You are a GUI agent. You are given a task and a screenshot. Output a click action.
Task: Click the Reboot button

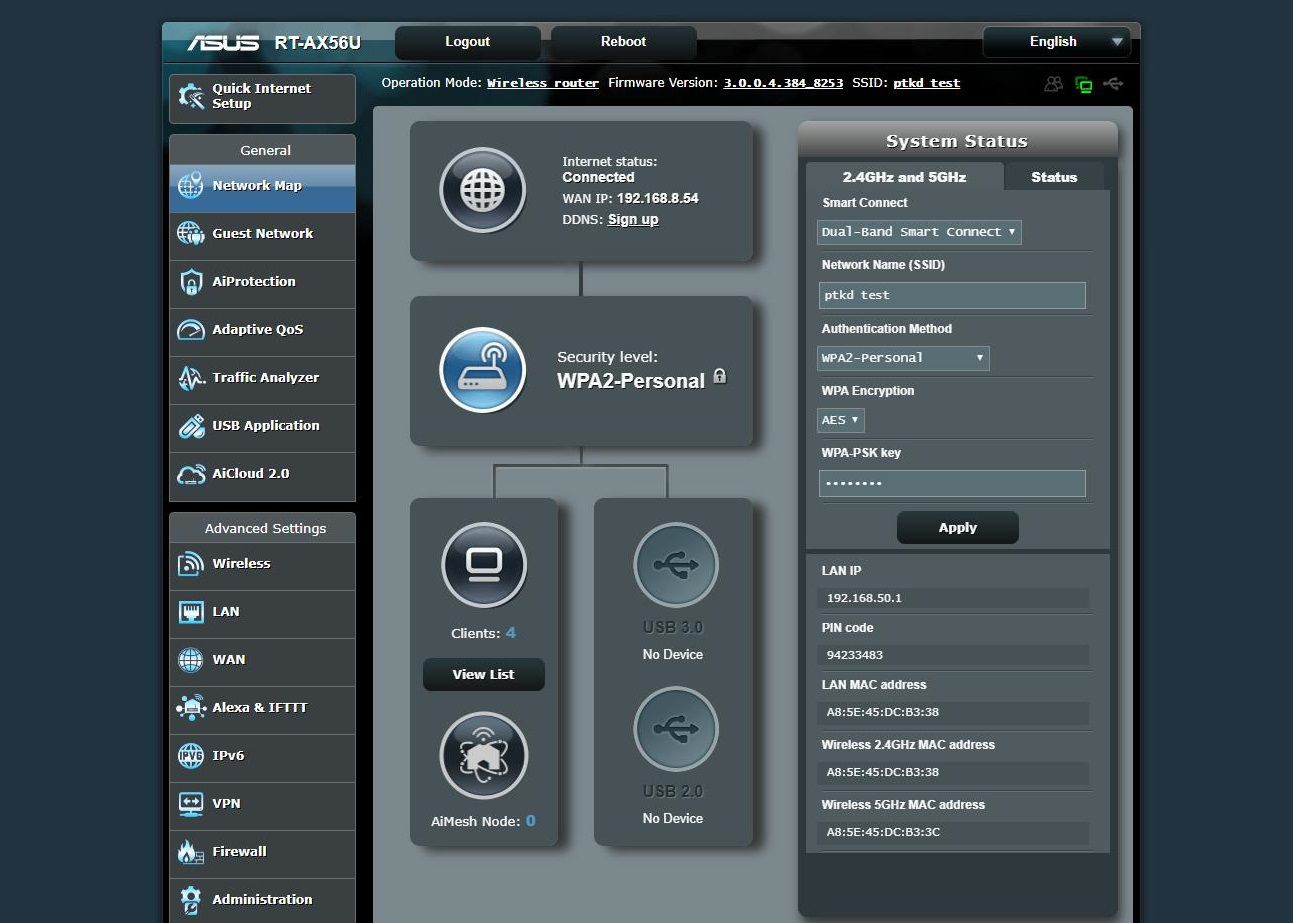point(623,42)
